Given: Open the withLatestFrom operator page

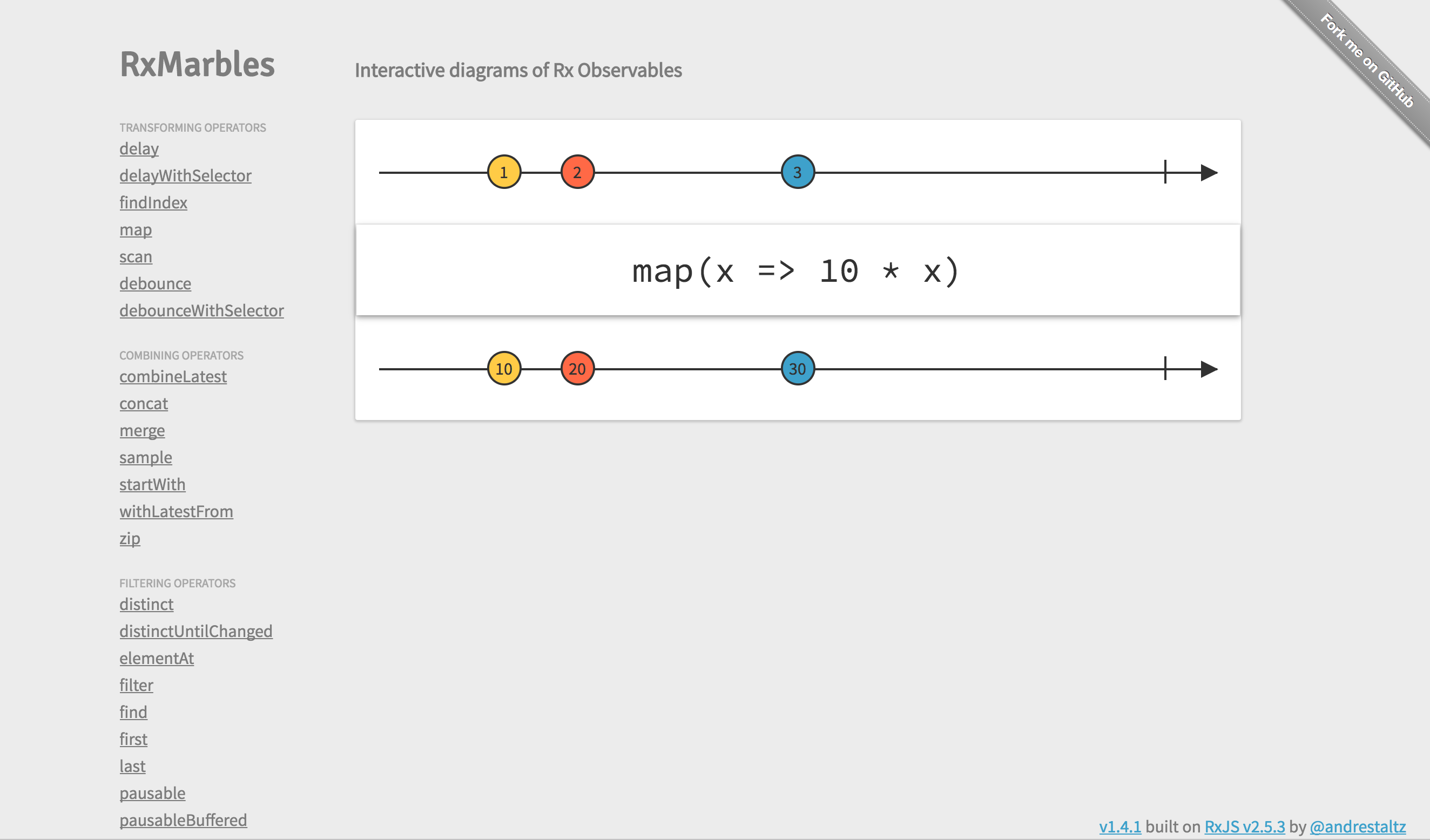Looking at the screenshot, I should point(176,512).
